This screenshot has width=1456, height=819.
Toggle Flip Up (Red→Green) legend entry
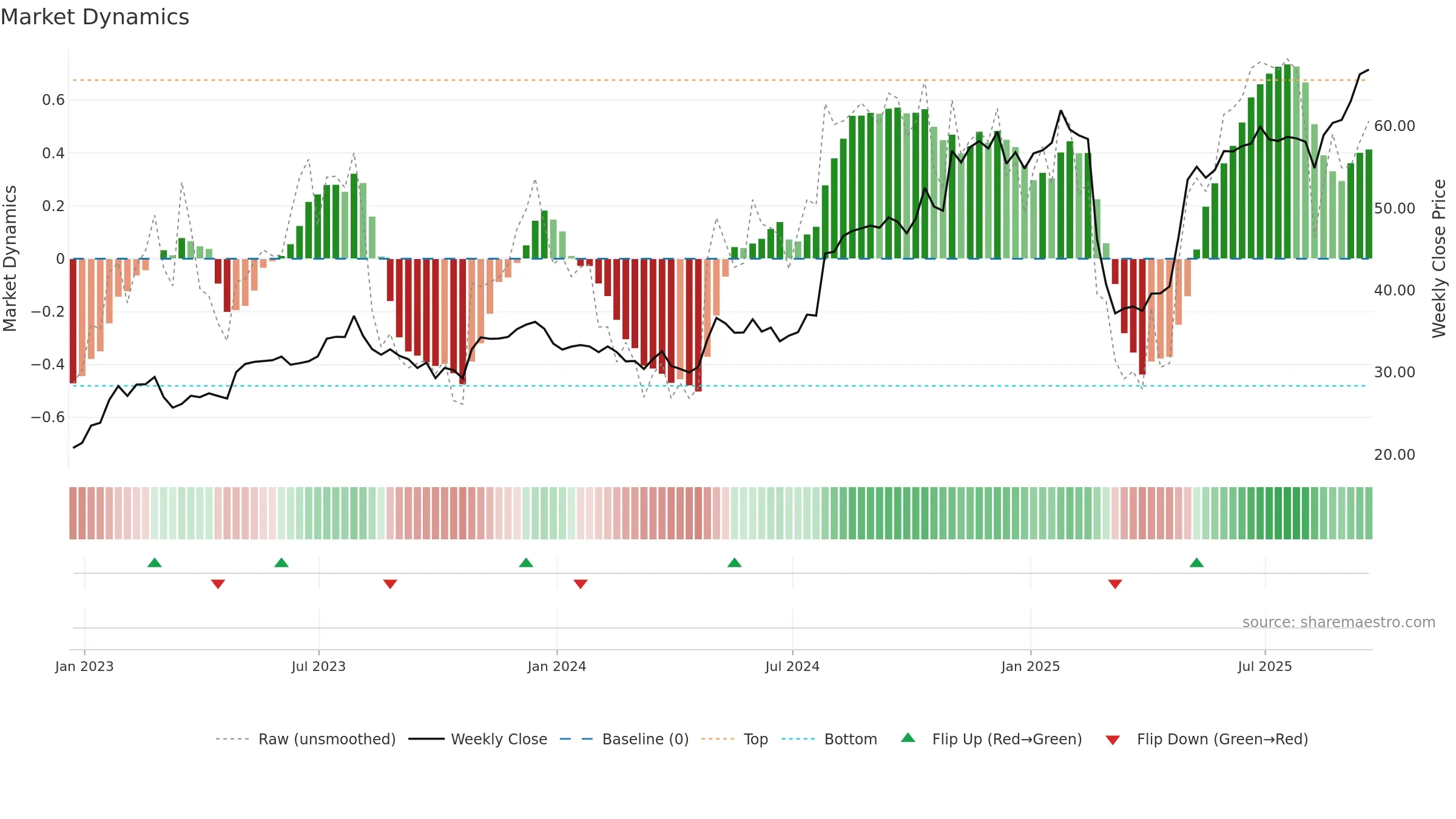point(991,739)
